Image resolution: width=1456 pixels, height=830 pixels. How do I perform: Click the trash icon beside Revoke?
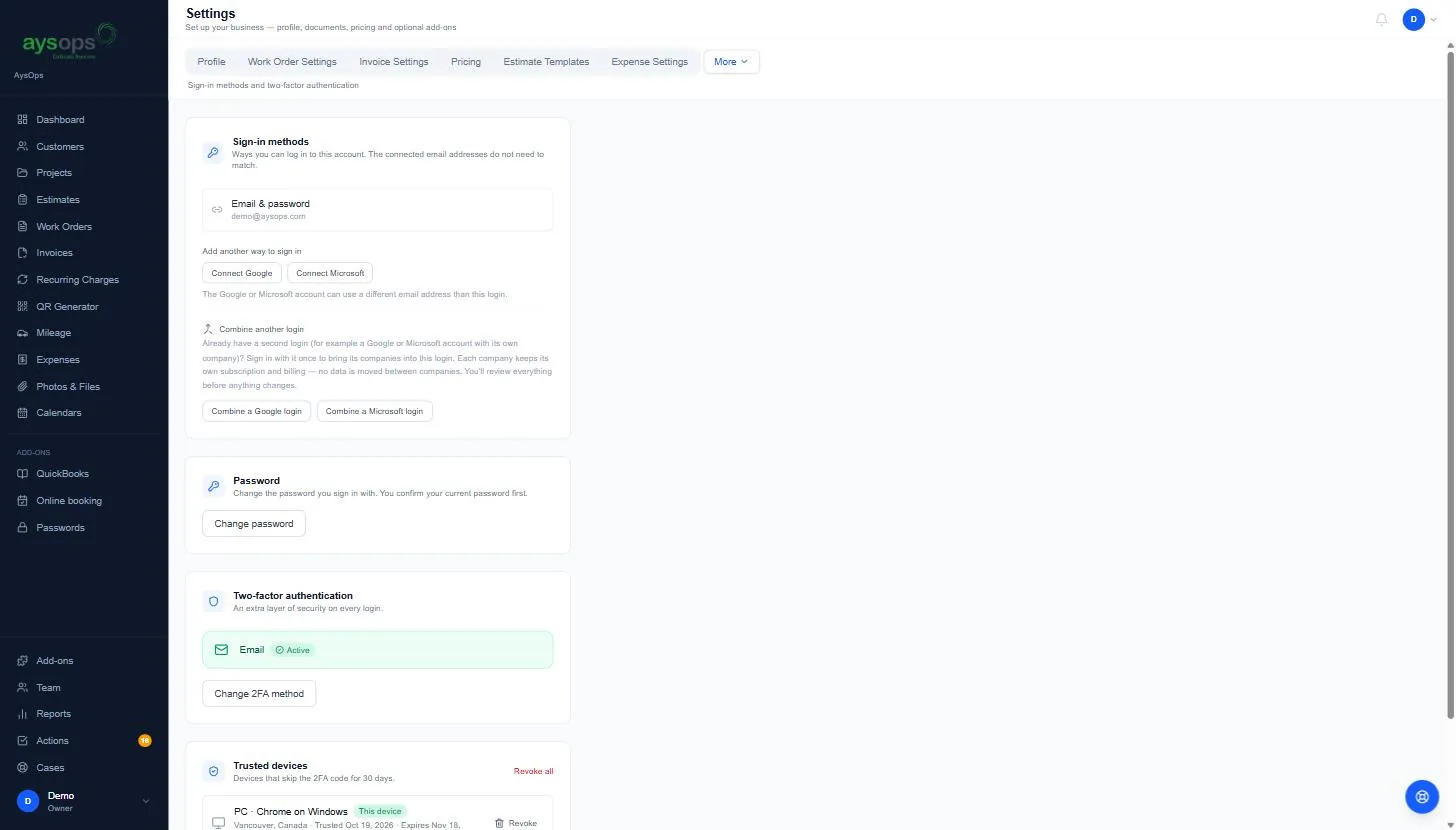click(x=499, y=823)
